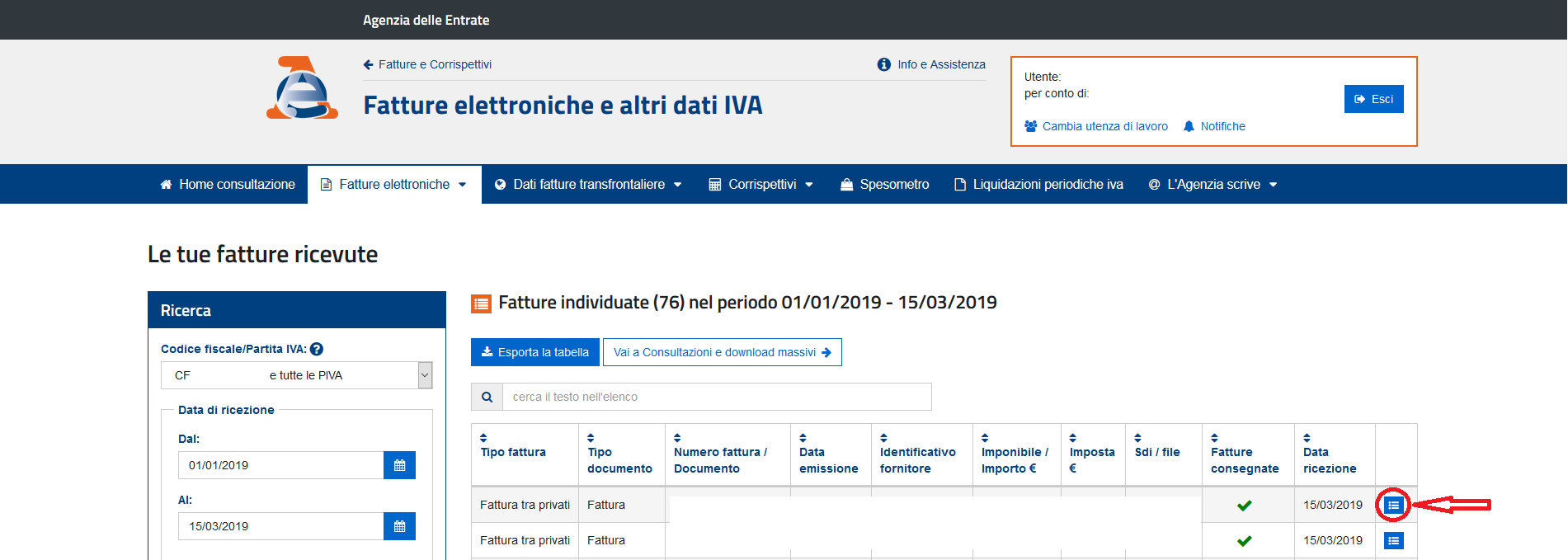The height and width of the screenshot is (560, 1568).
Task: Open calendar picker for Al date
Action: (399, 526)
